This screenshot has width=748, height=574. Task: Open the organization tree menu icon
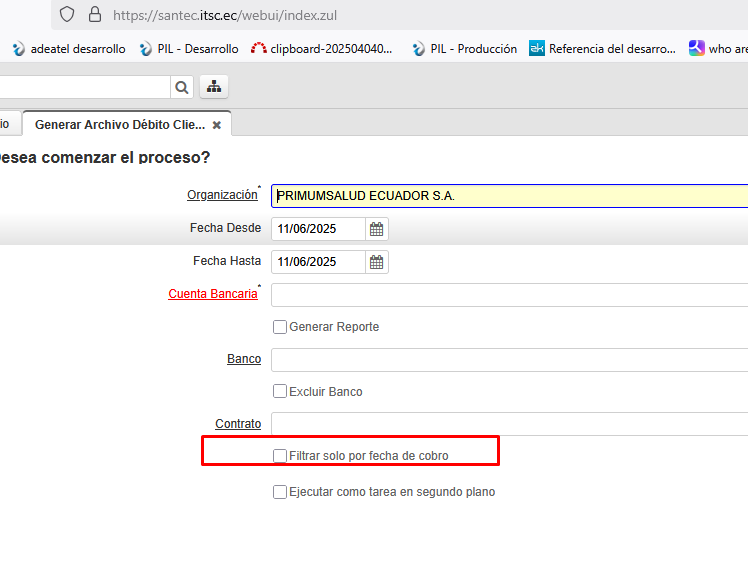[213, 87]
